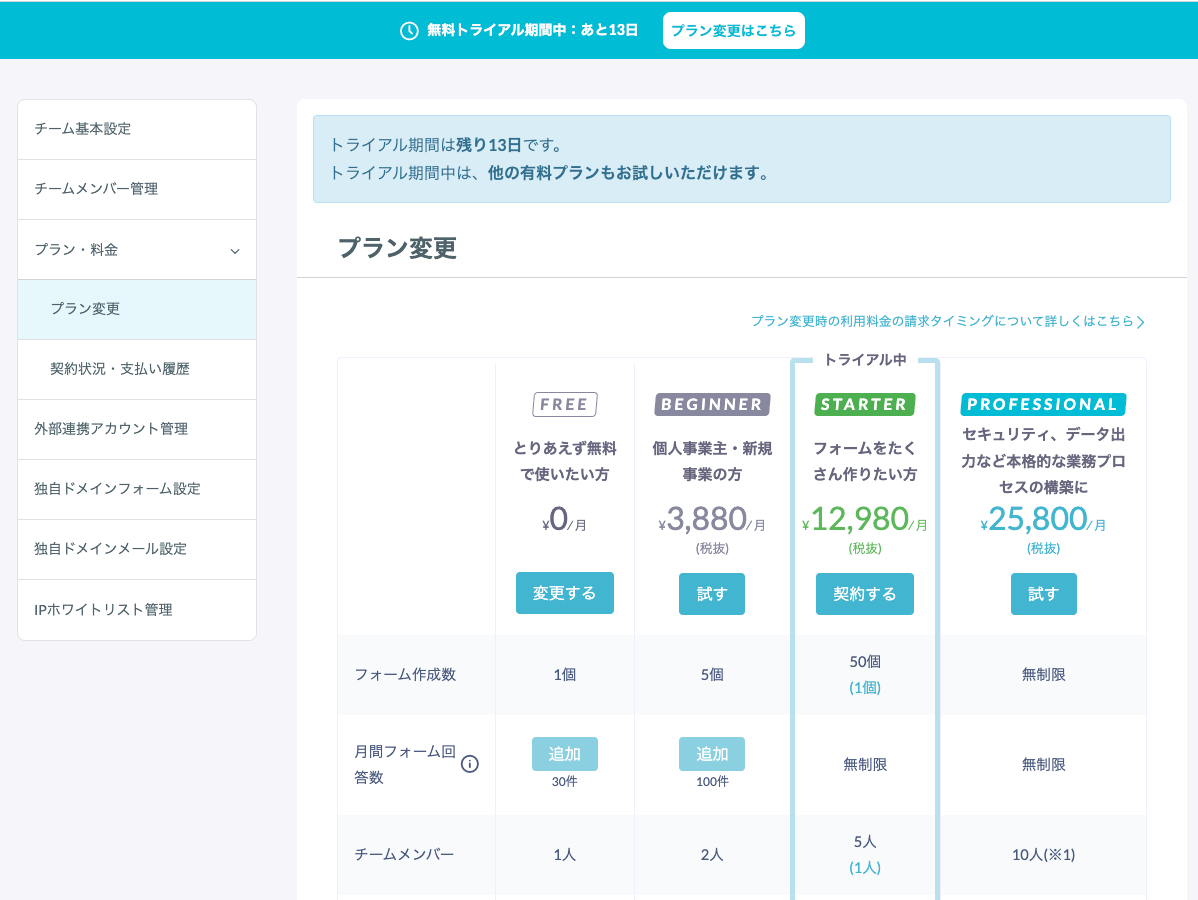Image resolution: width=1198 pixels, height=900 pixels.
Task: Open 外部連携アカウント管理
Action: [137, 429]
